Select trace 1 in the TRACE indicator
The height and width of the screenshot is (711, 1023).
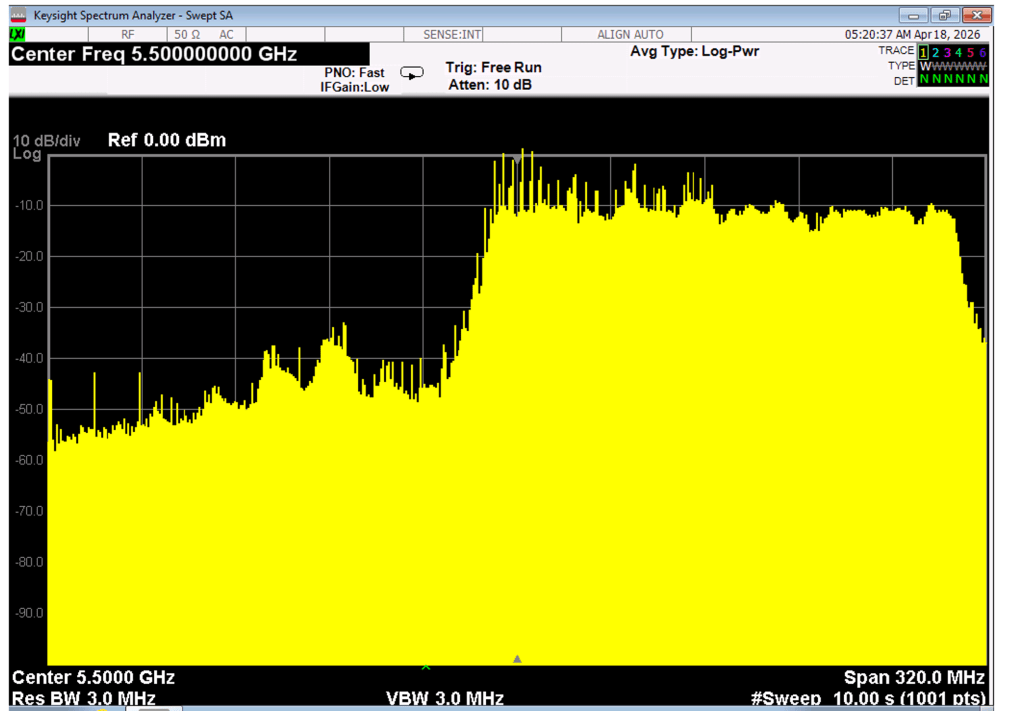coord(924,51)
